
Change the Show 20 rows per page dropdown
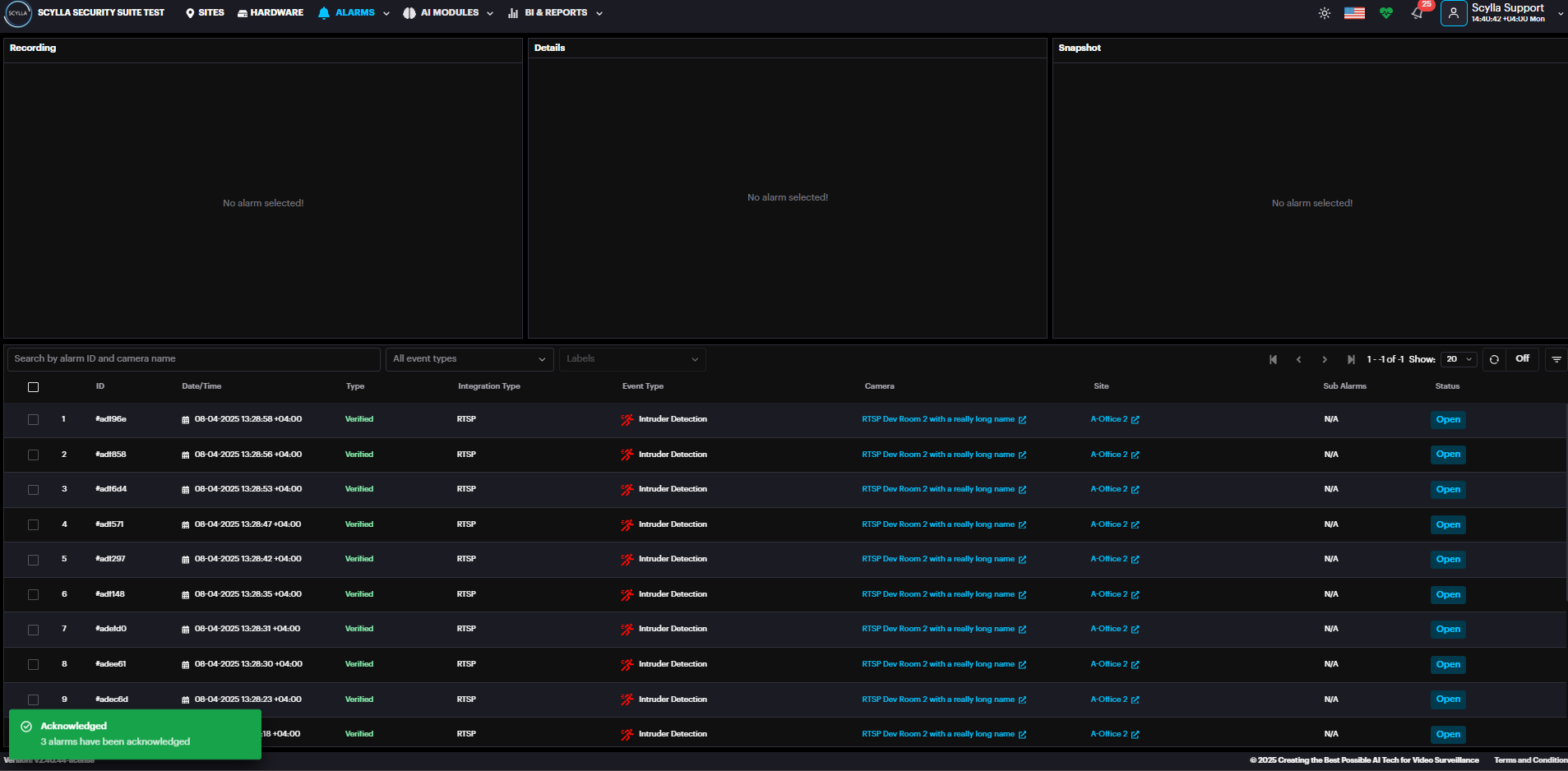(x=1458, y=359)
